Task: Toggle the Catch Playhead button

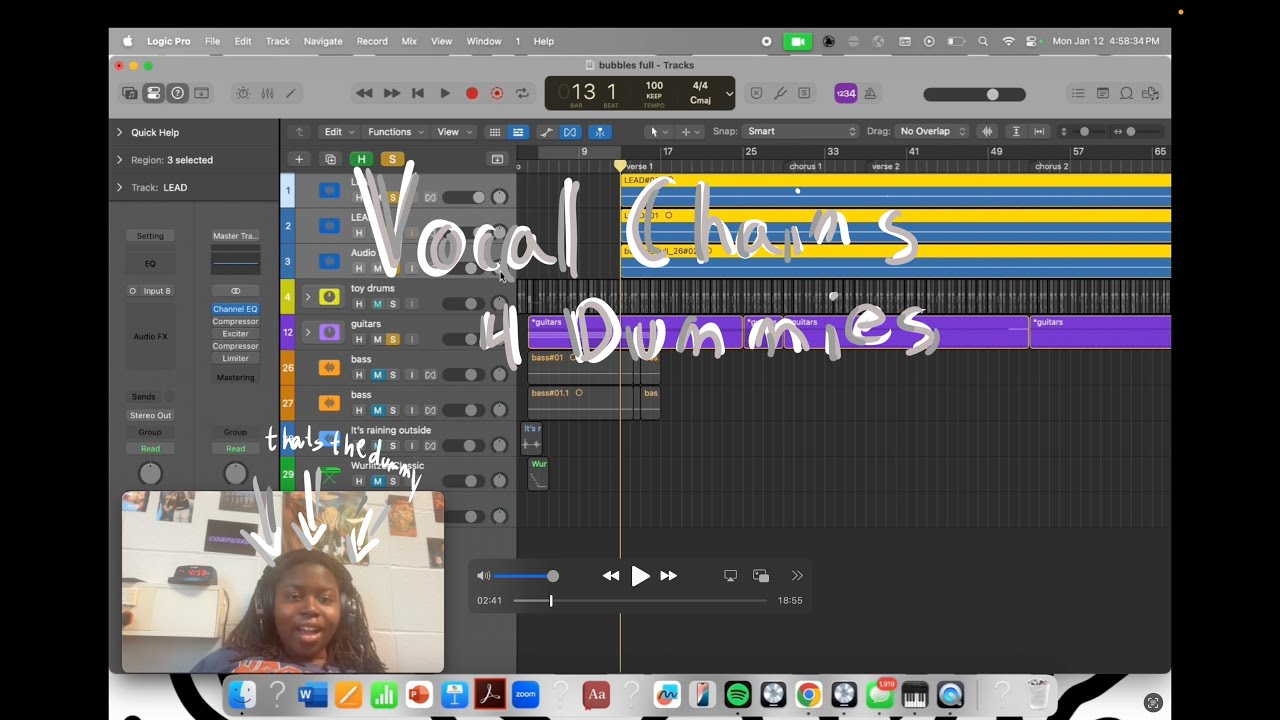Action: (x=599, y=132)
